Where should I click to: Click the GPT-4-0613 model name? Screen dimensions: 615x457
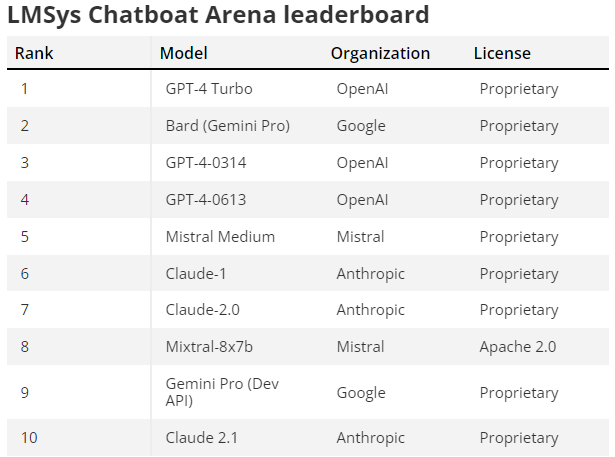click(x=206, y=200)
